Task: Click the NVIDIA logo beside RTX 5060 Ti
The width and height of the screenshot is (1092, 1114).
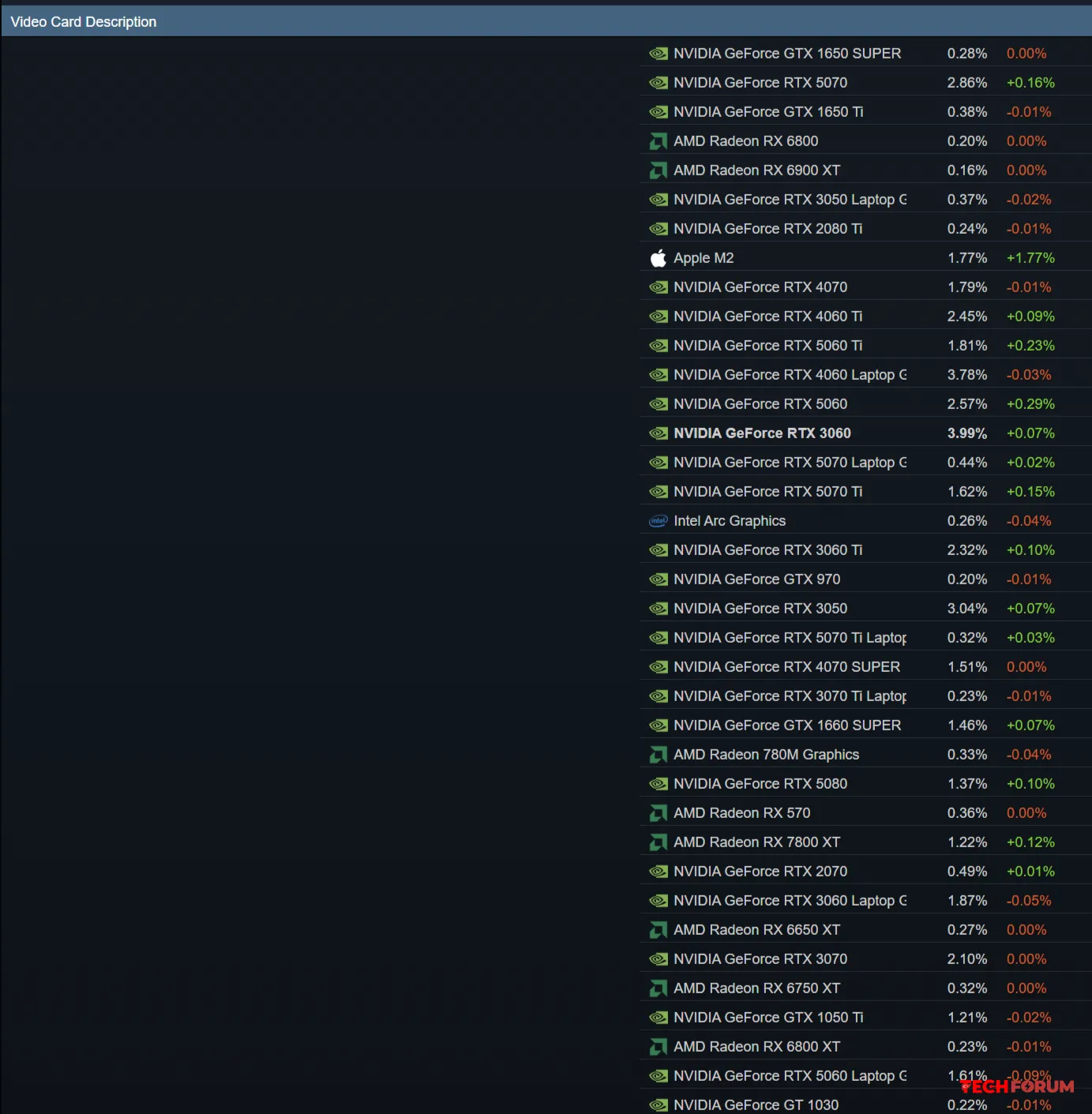Action: pyautogui.click(x=658, y=346)
